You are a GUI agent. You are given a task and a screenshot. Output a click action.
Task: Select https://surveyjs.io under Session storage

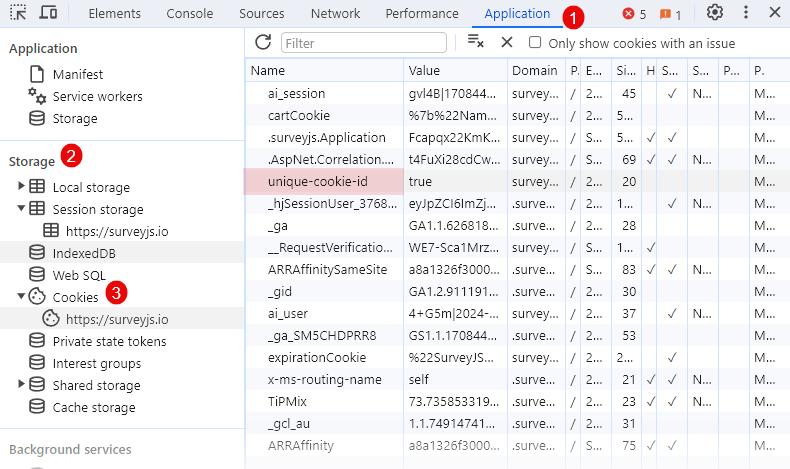(117, 231)
